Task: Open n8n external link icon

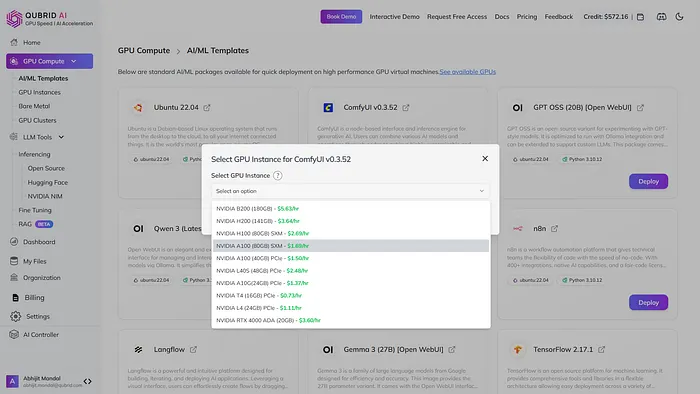Action: pos(554,228)
